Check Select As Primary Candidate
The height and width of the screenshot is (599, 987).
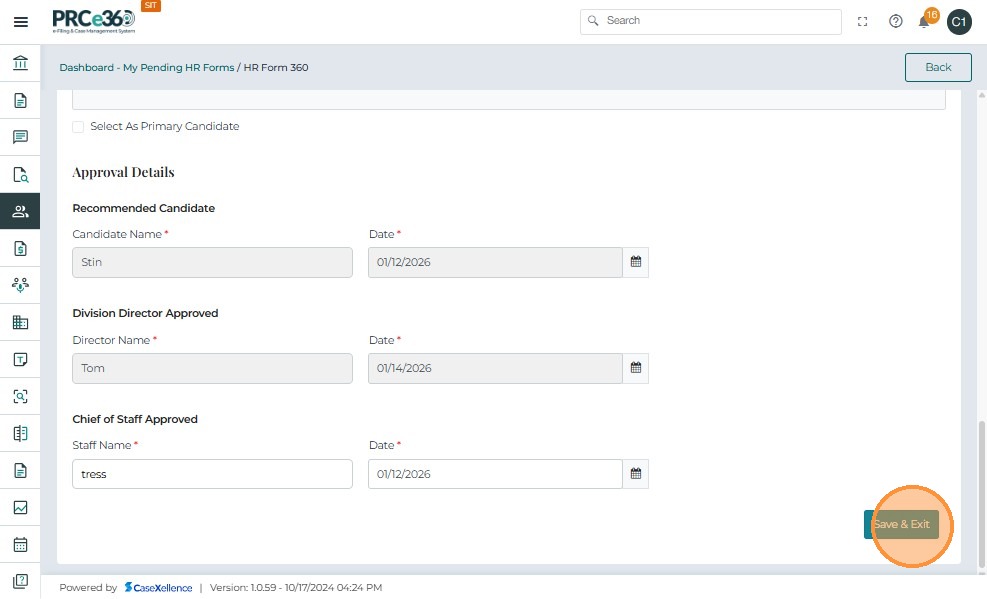[x=78, y=127]
